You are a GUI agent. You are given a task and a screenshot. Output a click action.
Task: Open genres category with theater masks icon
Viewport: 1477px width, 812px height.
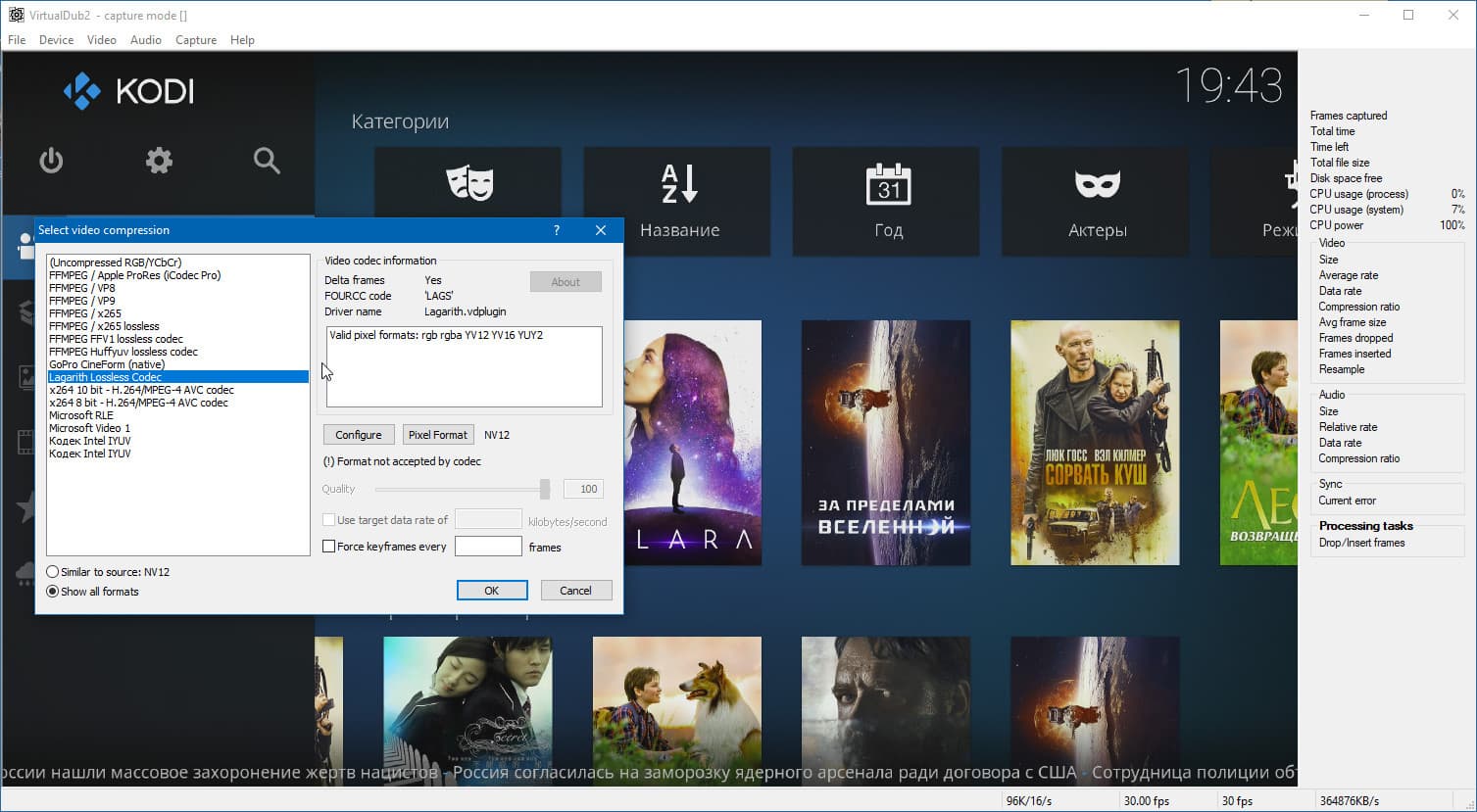(468, 183)
